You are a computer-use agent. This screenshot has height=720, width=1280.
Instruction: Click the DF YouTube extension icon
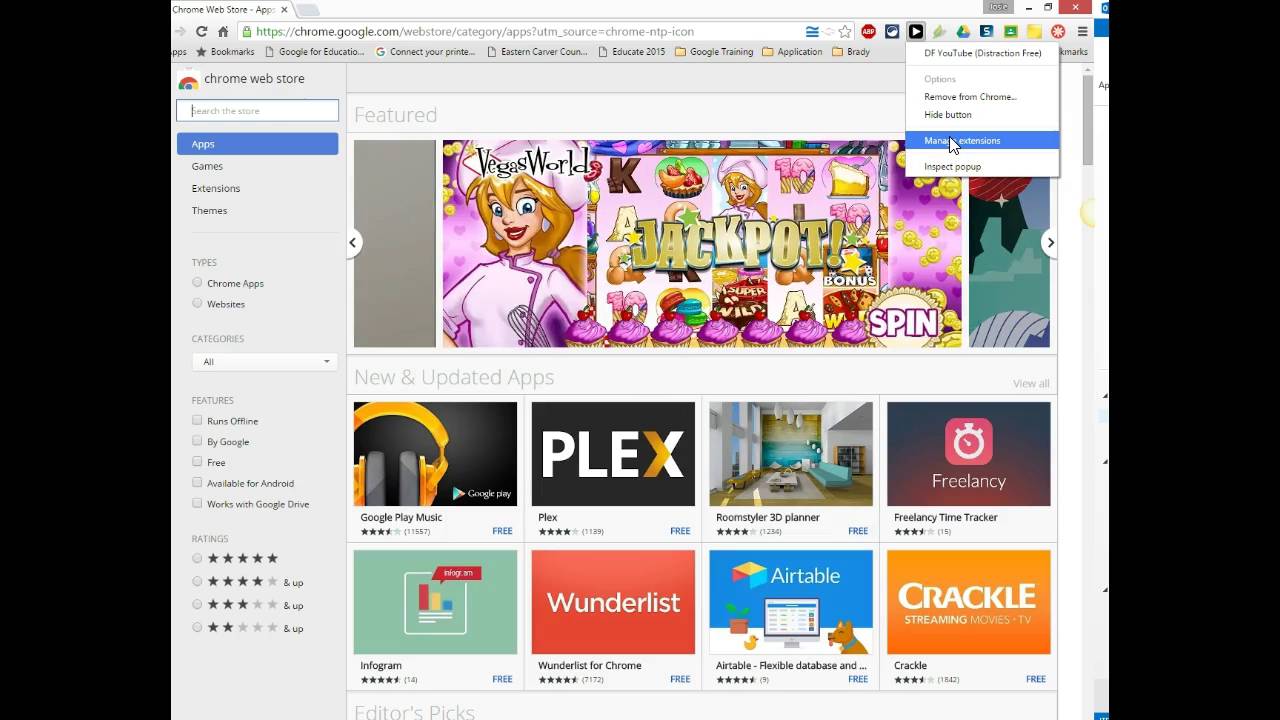(x=915, y=31)
